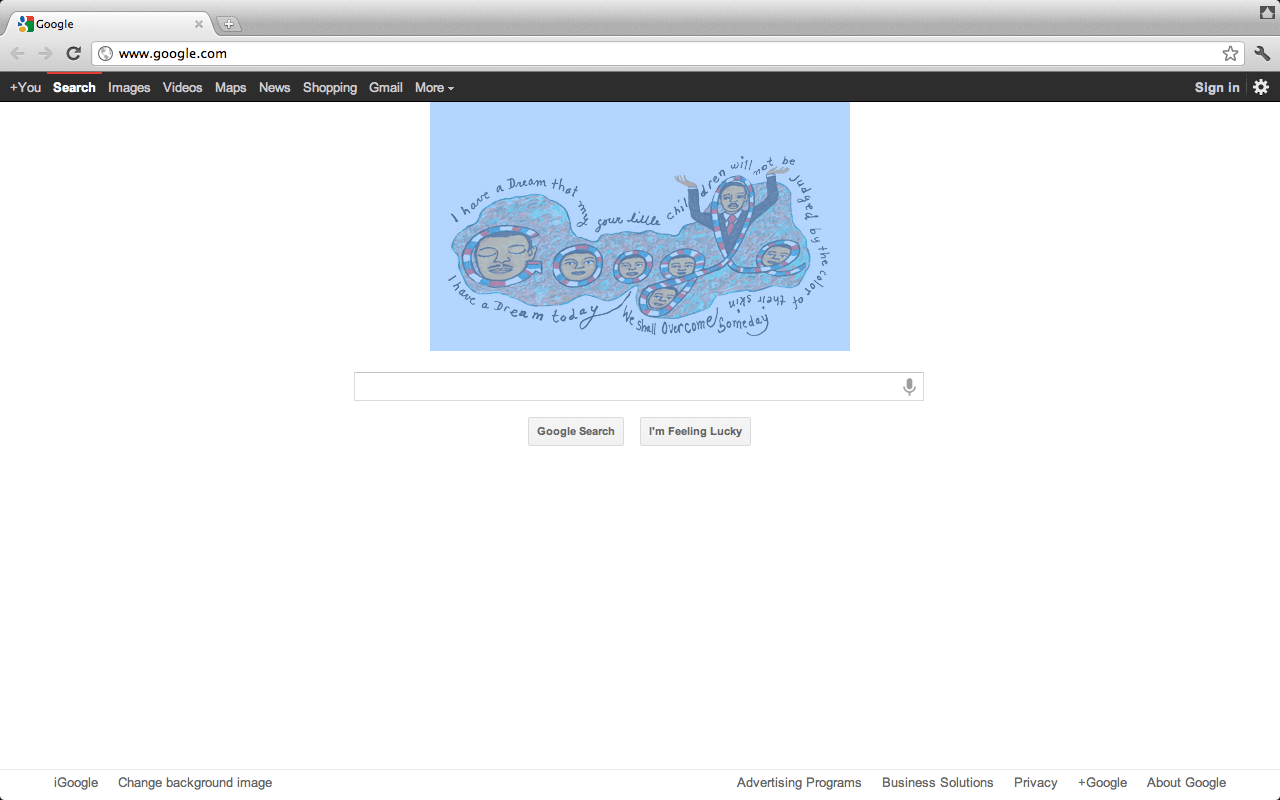Open News from the Google bar
Screen dimensions: 1280x800
pyautogui.click(x=274, y=88)
